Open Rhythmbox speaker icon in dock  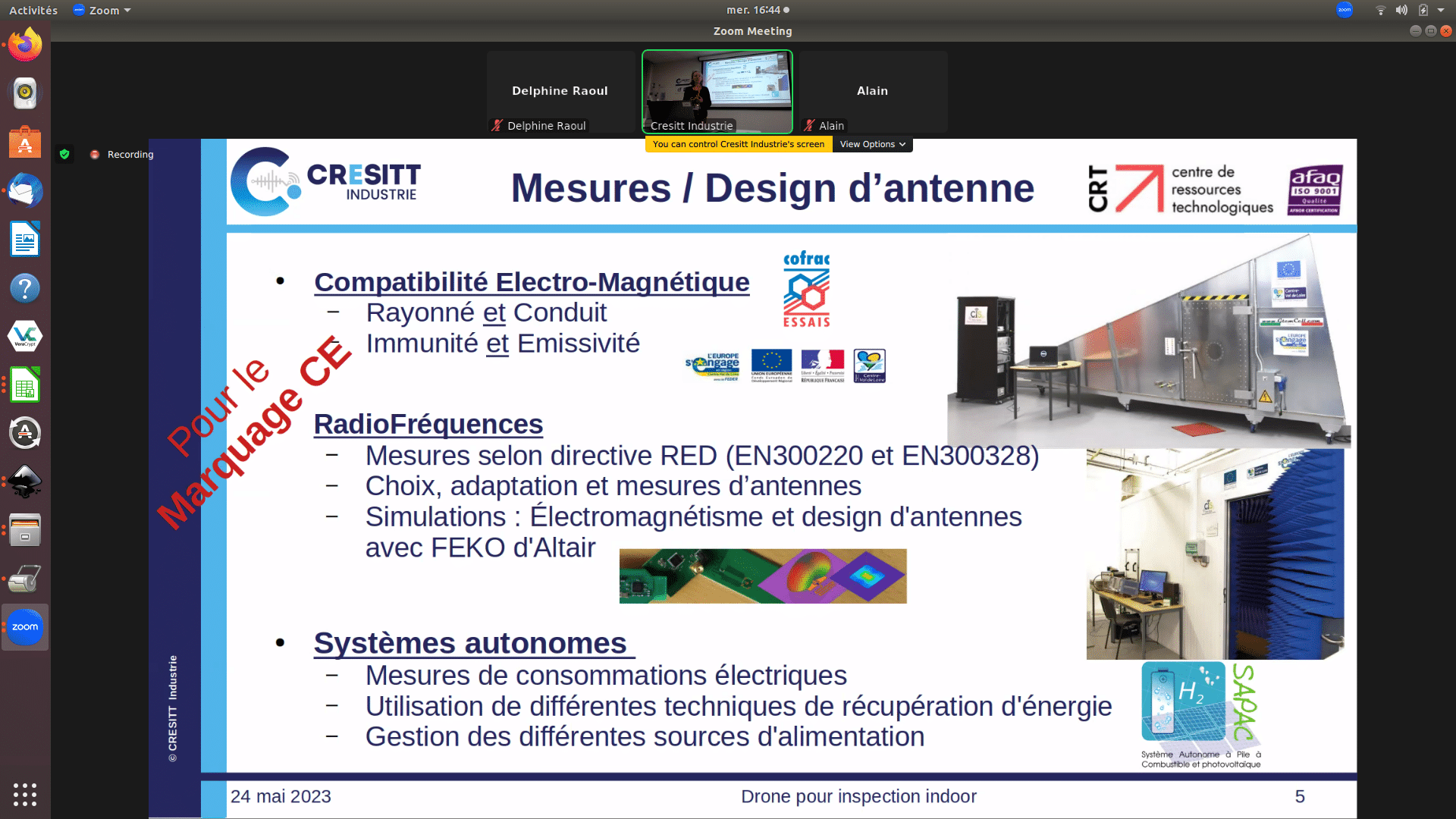25,93
